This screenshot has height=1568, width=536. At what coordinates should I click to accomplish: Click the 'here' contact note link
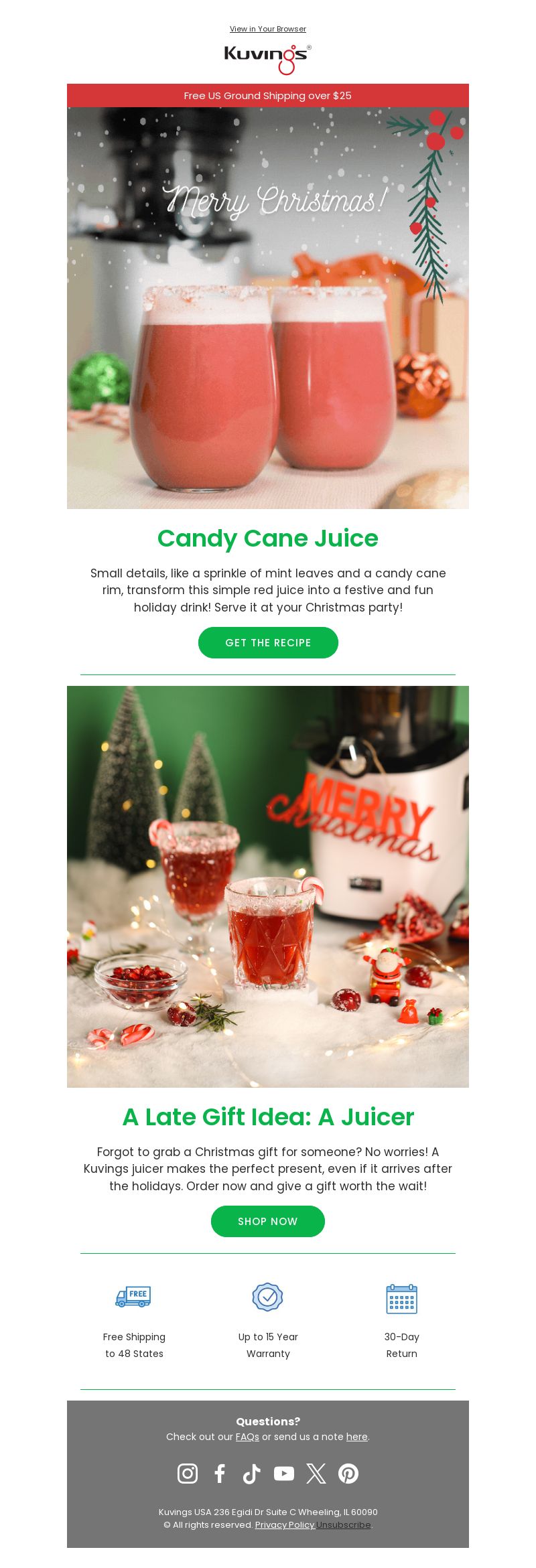pyautogui.click(x=357, y=1437)
